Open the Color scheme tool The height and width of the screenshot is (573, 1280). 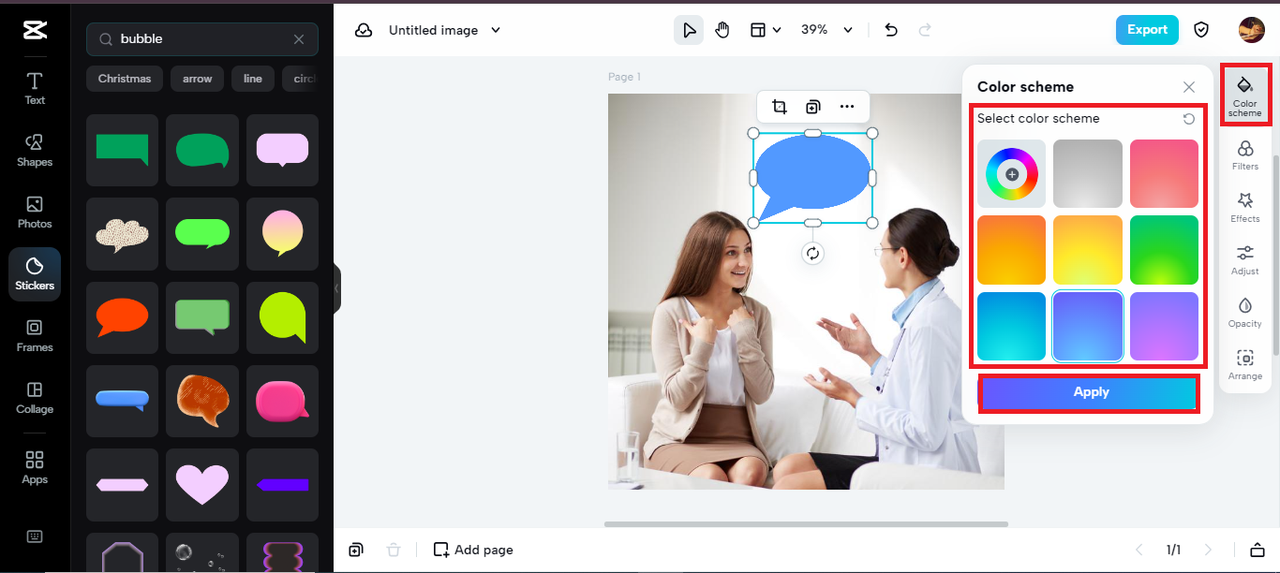[x=1245, y=94]
